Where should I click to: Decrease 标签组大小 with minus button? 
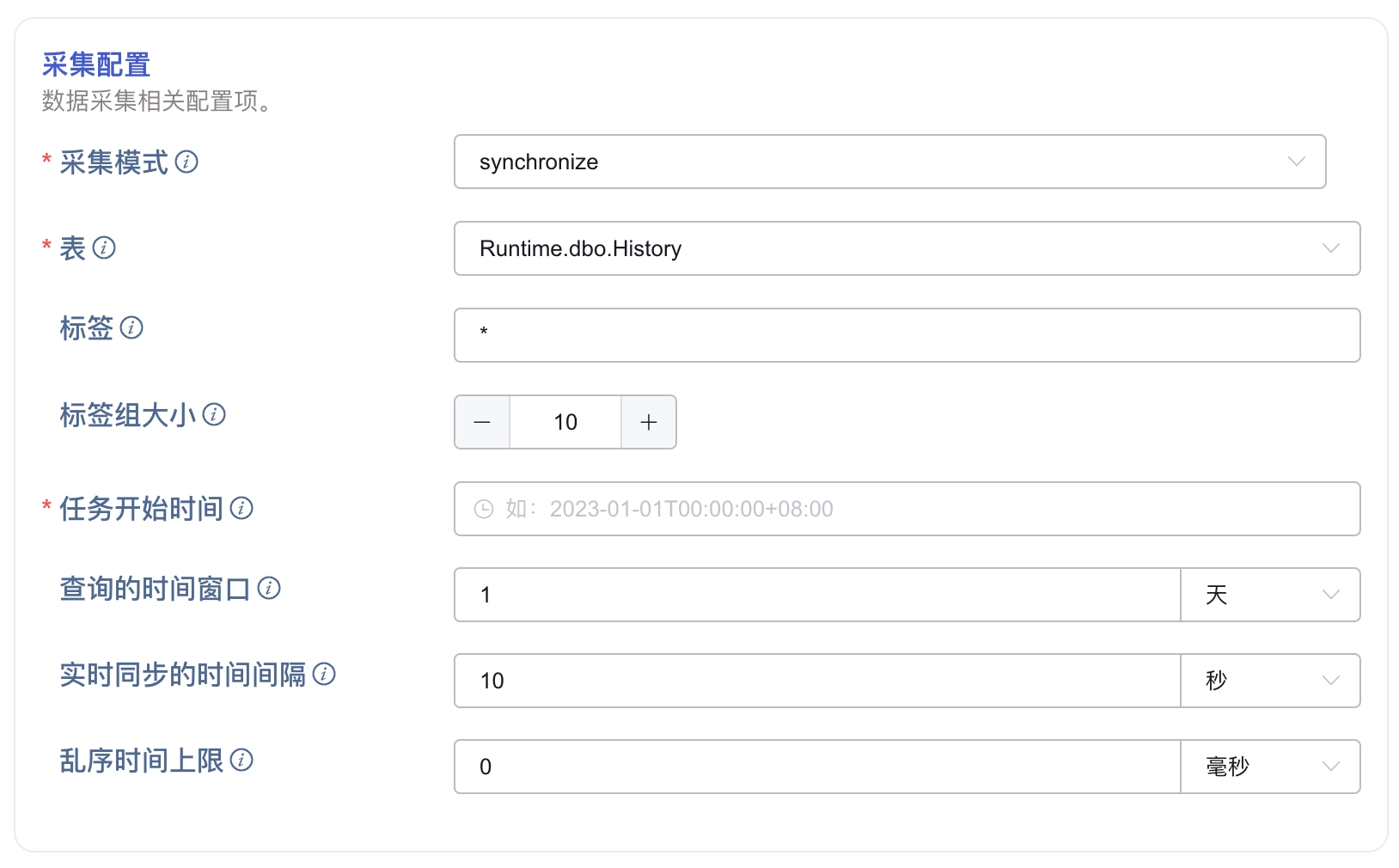point(482,422)
